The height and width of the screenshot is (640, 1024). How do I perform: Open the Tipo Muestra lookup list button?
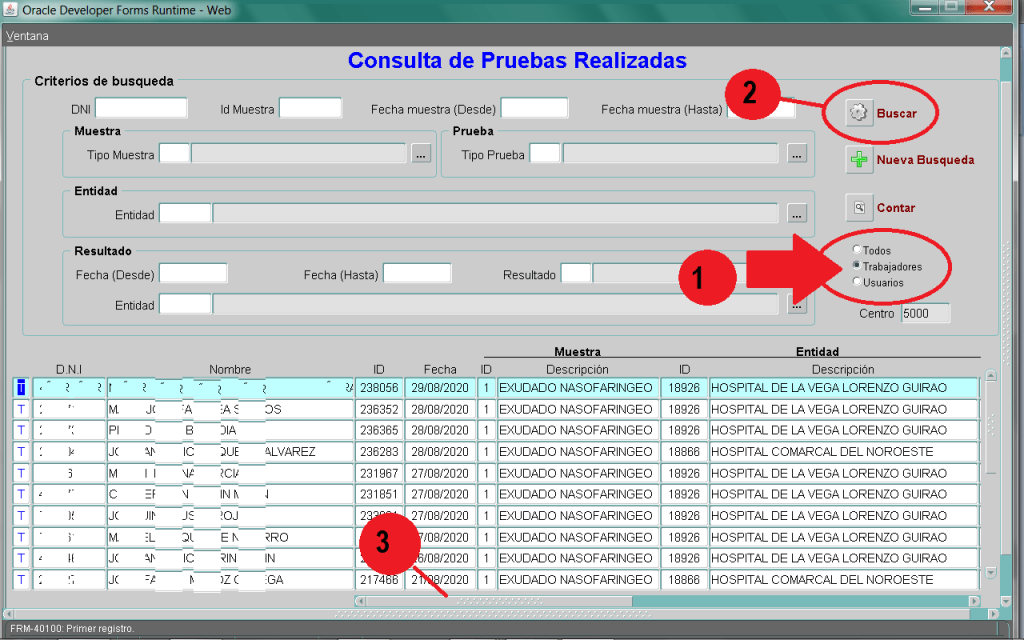[x=421, y=154]
